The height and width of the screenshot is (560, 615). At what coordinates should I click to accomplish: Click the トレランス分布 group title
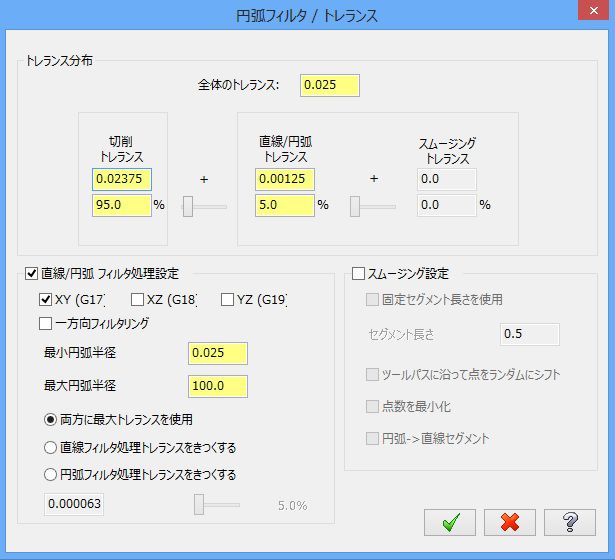59,61
